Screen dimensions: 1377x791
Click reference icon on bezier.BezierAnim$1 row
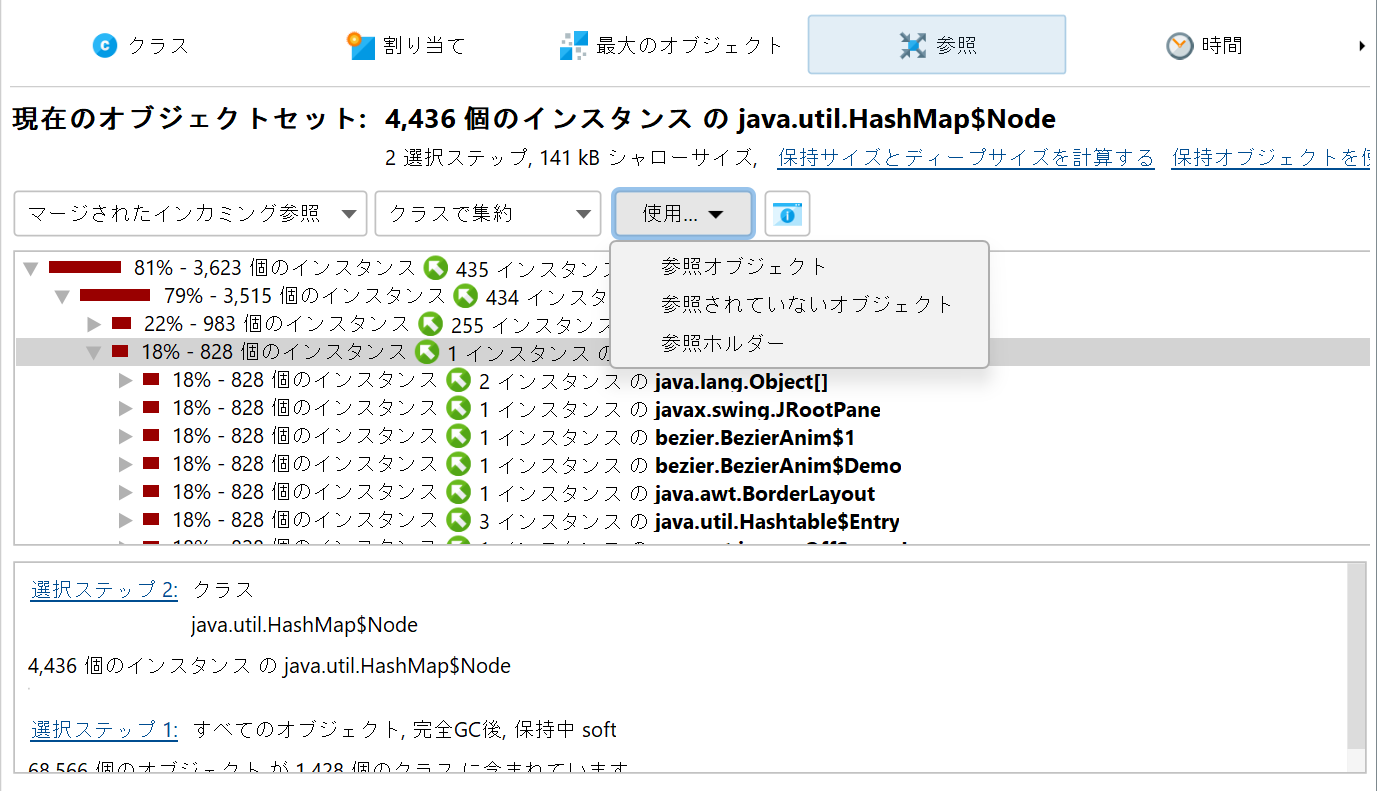(458, 436)
